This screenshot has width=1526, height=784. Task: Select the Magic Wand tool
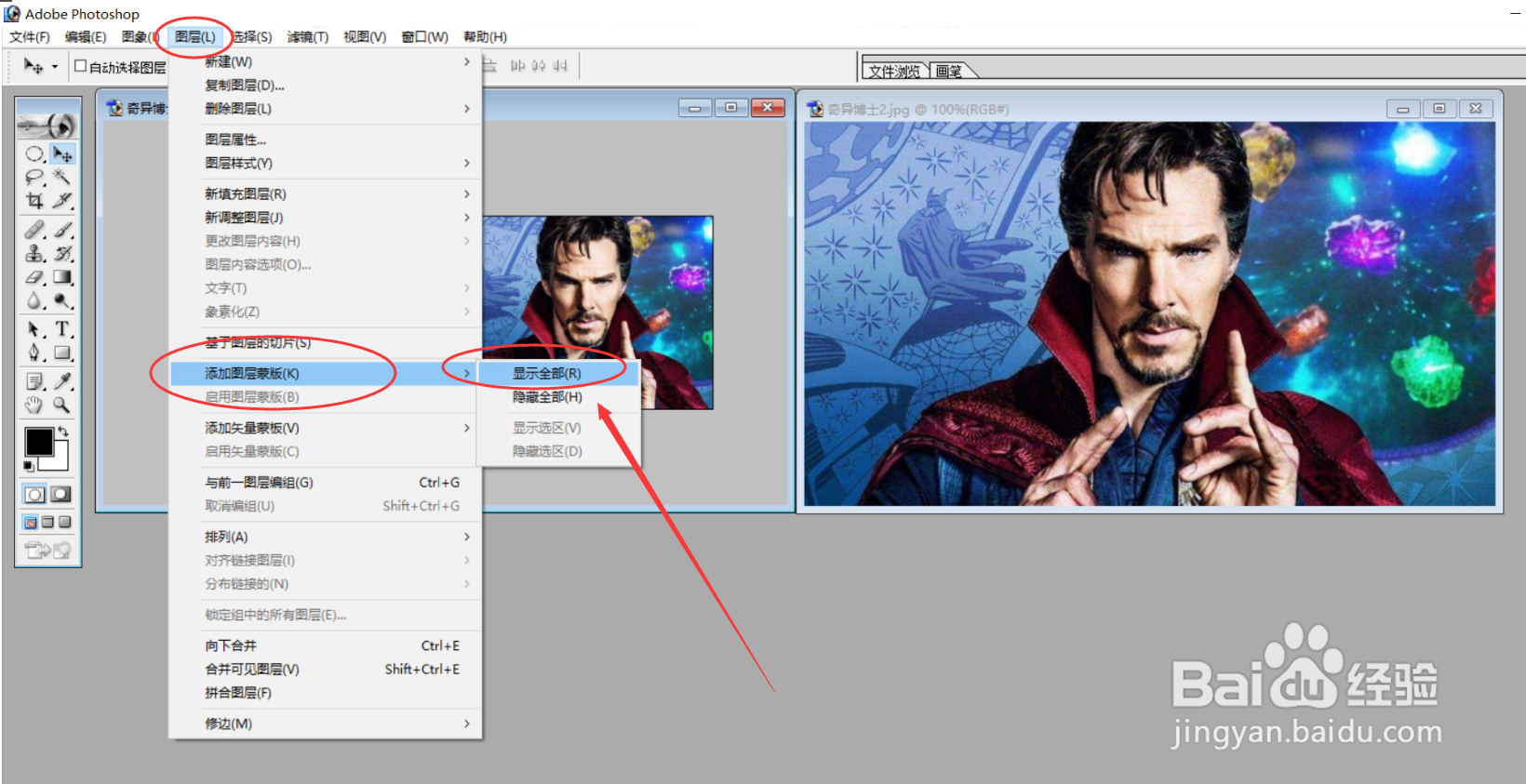(x=62, y=177)
